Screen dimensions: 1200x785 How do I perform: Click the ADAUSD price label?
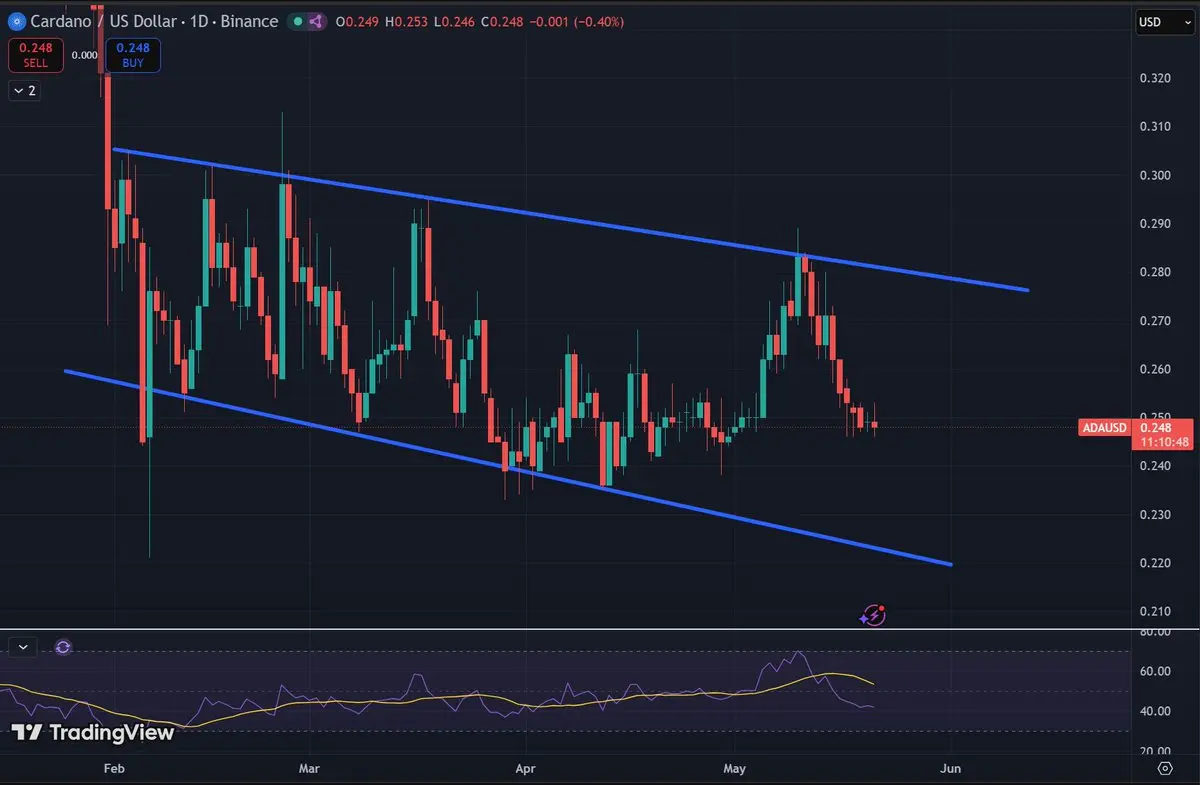pyautogui.click(x=1104, y=428)
